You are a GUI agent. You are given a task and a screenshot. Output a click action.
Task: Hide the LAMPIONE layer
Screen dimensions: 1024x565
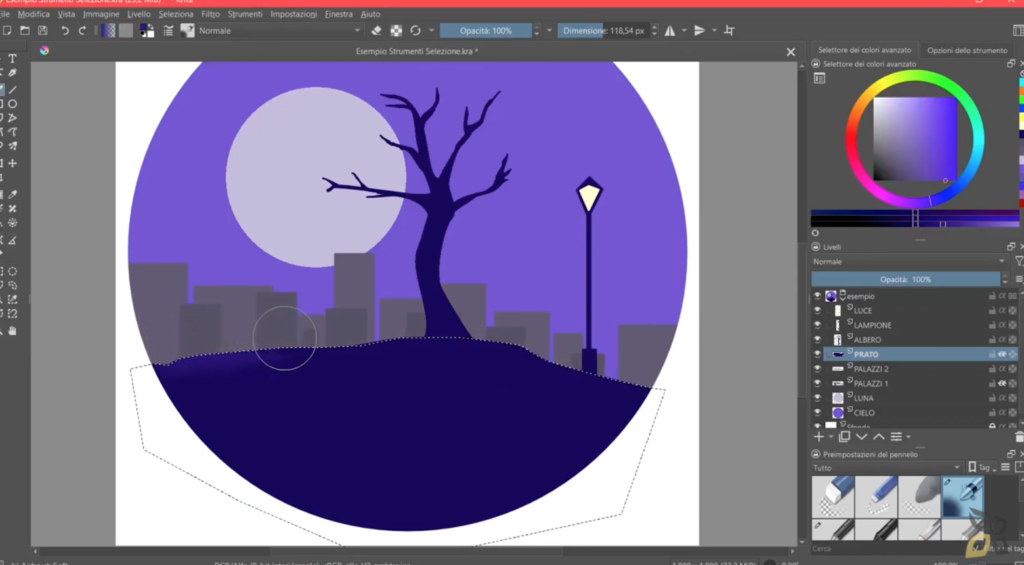(x=817, y=325)
